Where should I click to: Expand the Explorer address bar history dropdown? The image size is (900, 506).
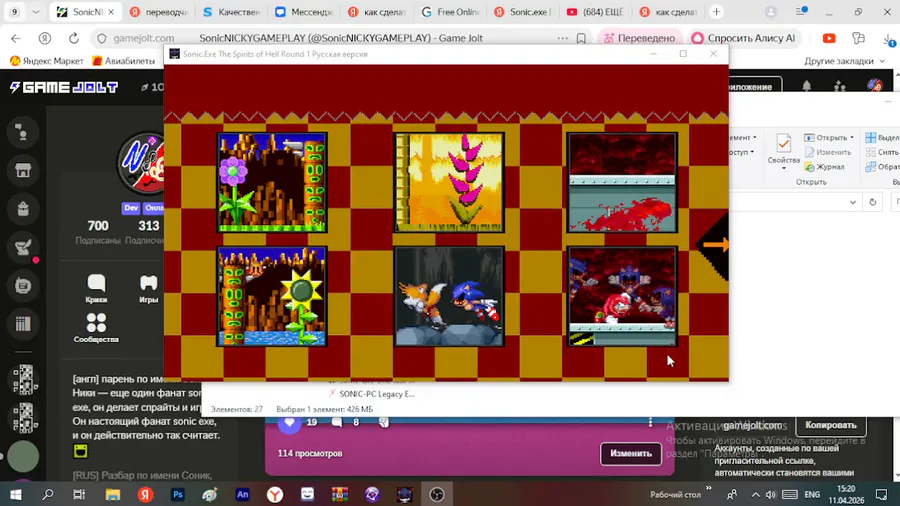coord(853,202)
